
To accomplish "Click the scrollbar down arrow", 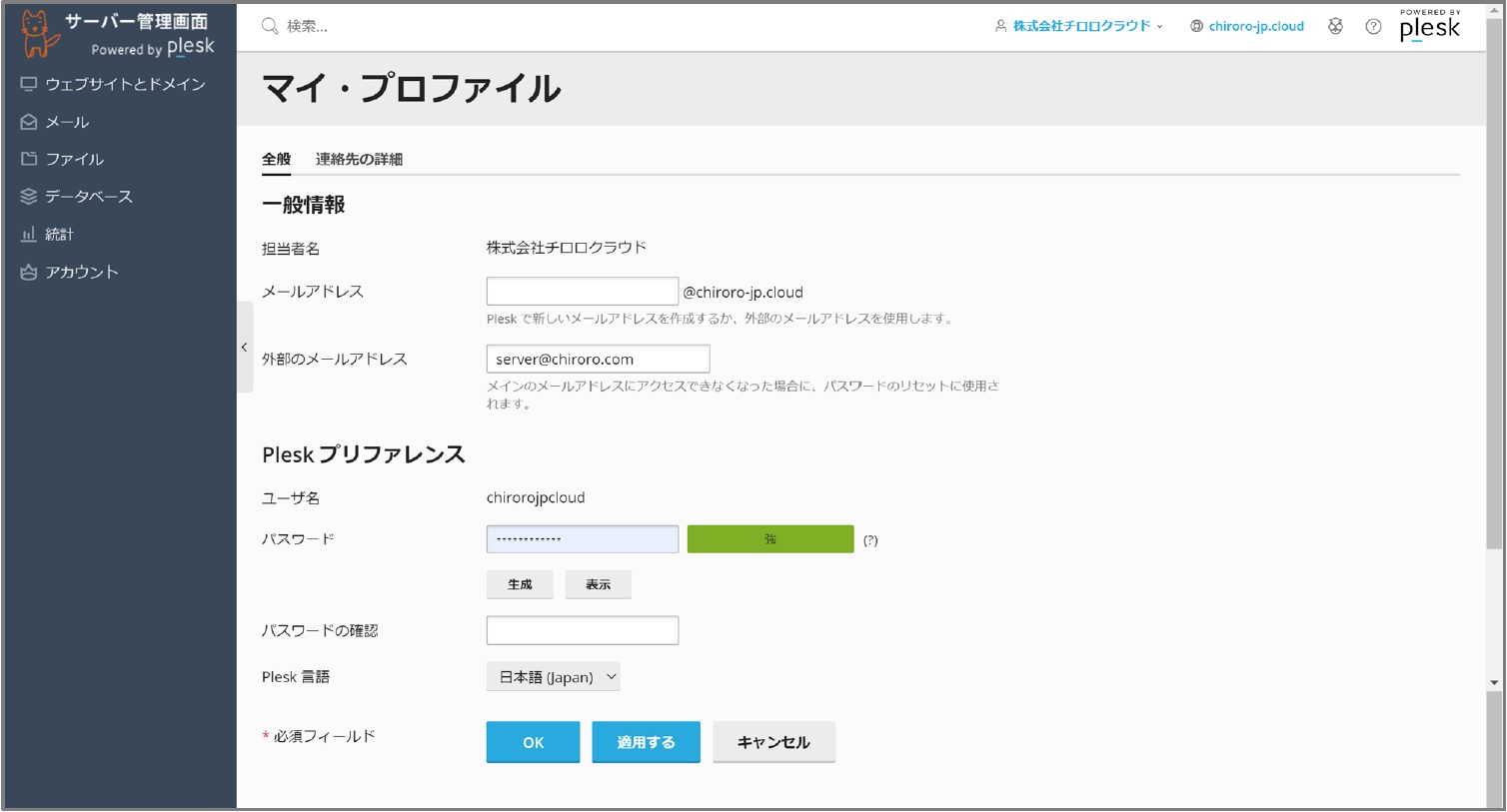I will [1494, 683].
